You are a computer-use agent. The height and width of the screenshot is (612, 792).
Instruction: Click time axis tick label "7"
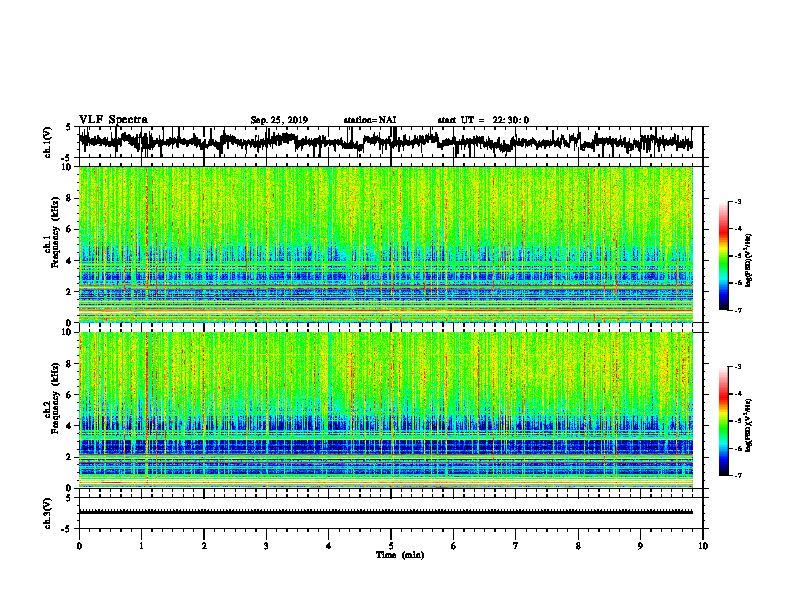pos(516,546)
